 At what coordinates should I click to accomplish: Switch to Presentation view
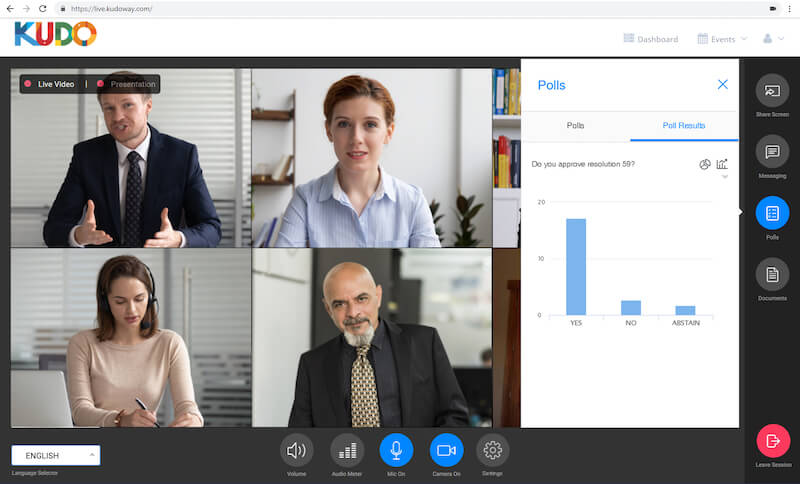126,84
